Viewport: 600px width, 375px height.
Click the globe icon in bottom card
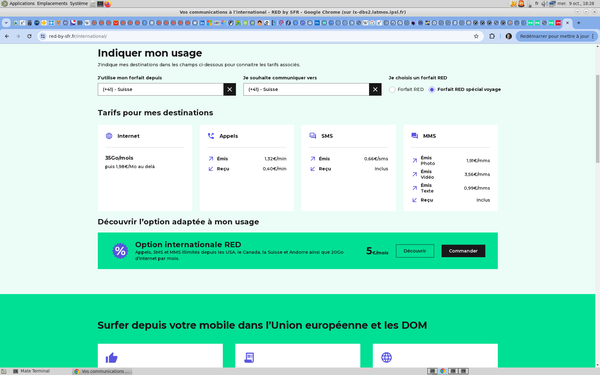coord(386,357)
